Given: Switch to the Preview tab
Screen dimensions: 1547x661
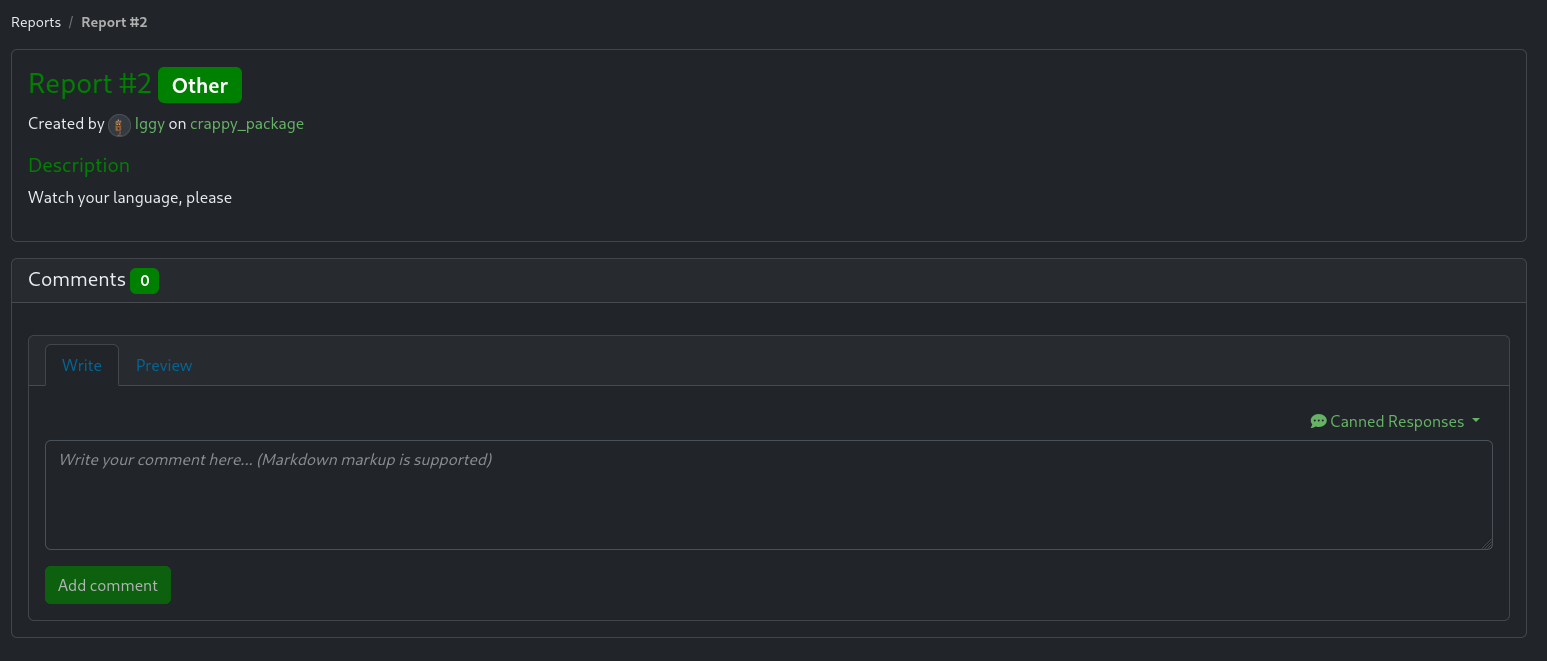Looking at the screenshot, I should (163, 365).
